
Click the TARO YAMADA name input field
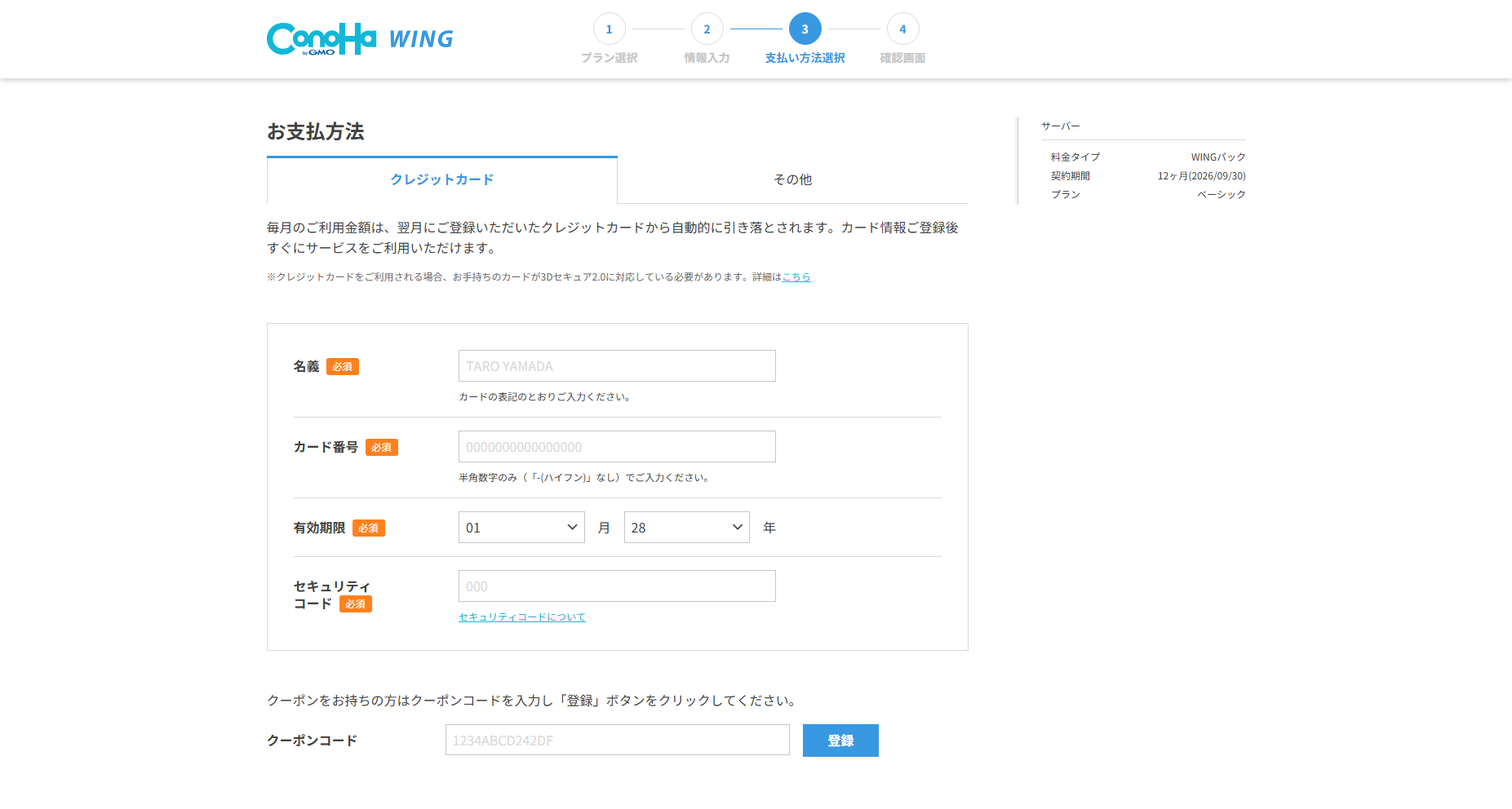(x=616, y=365)
